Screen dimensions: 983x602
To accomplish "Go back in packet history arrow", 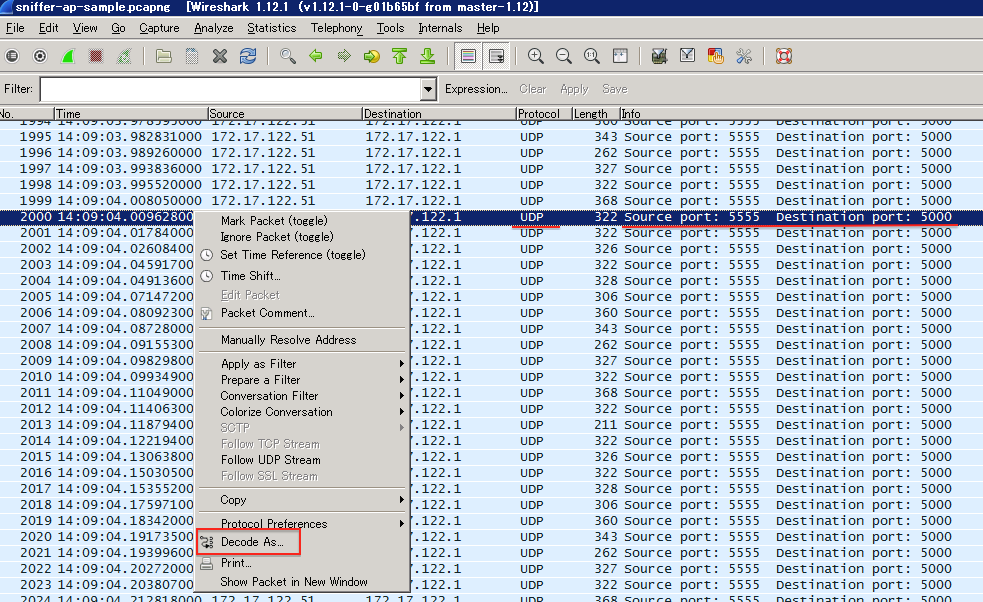I will 315,56.
